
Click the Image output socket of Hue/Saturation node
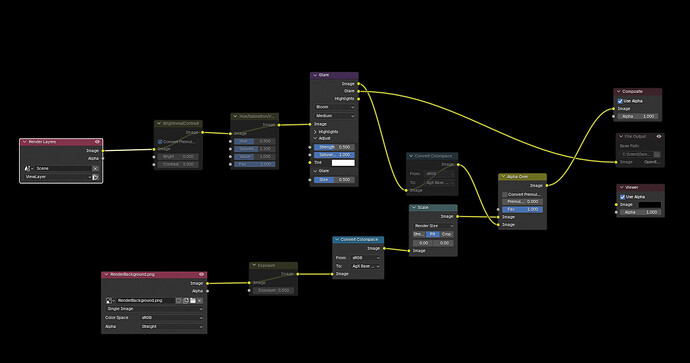tap(279, 125)
